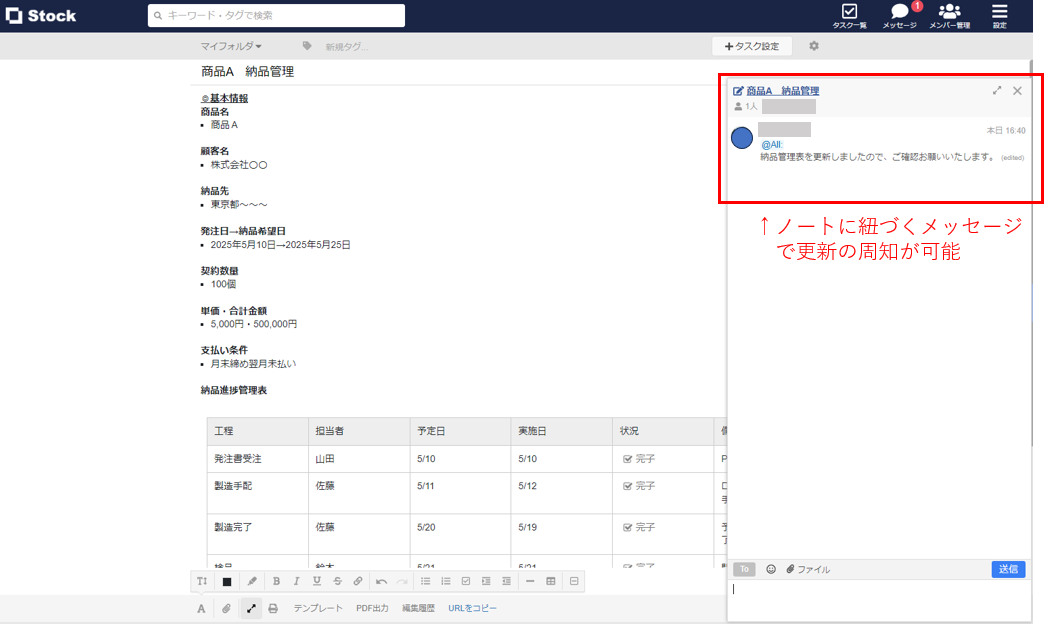Open emoji picker in message box
Viewport: 1047px width, 624px height.
point(771,569)
